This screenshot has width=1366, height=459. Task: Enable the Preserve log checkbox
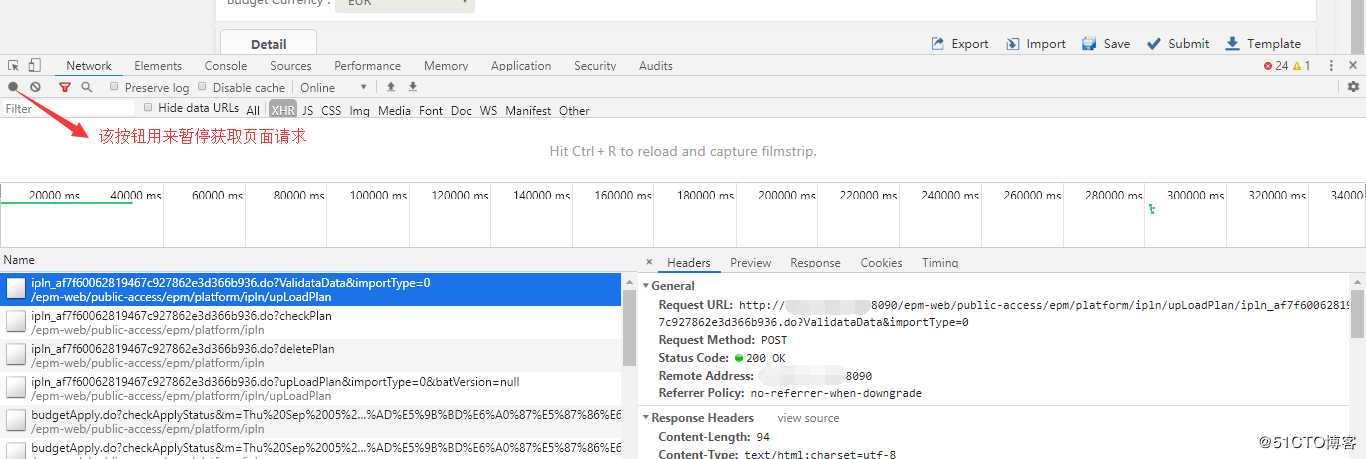[114, 87]
